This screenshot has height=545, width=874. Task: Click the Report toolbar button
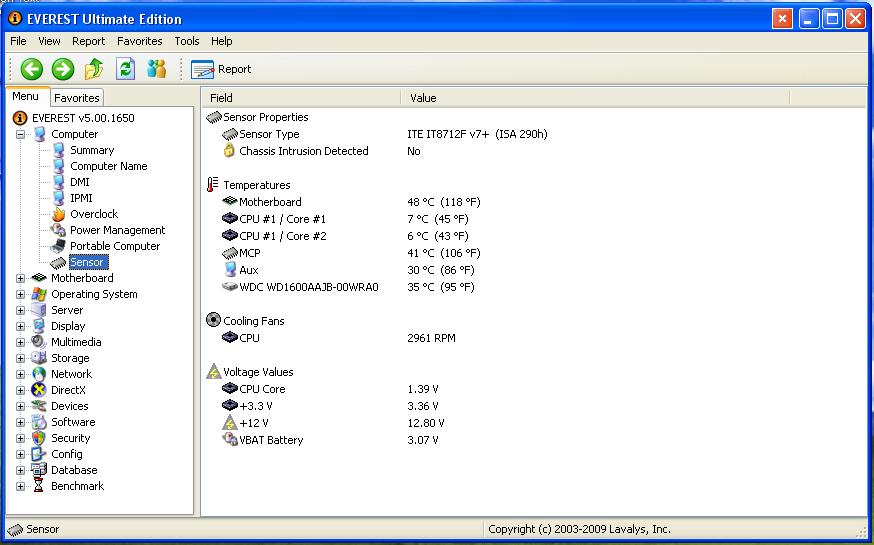tap(221, 69)
